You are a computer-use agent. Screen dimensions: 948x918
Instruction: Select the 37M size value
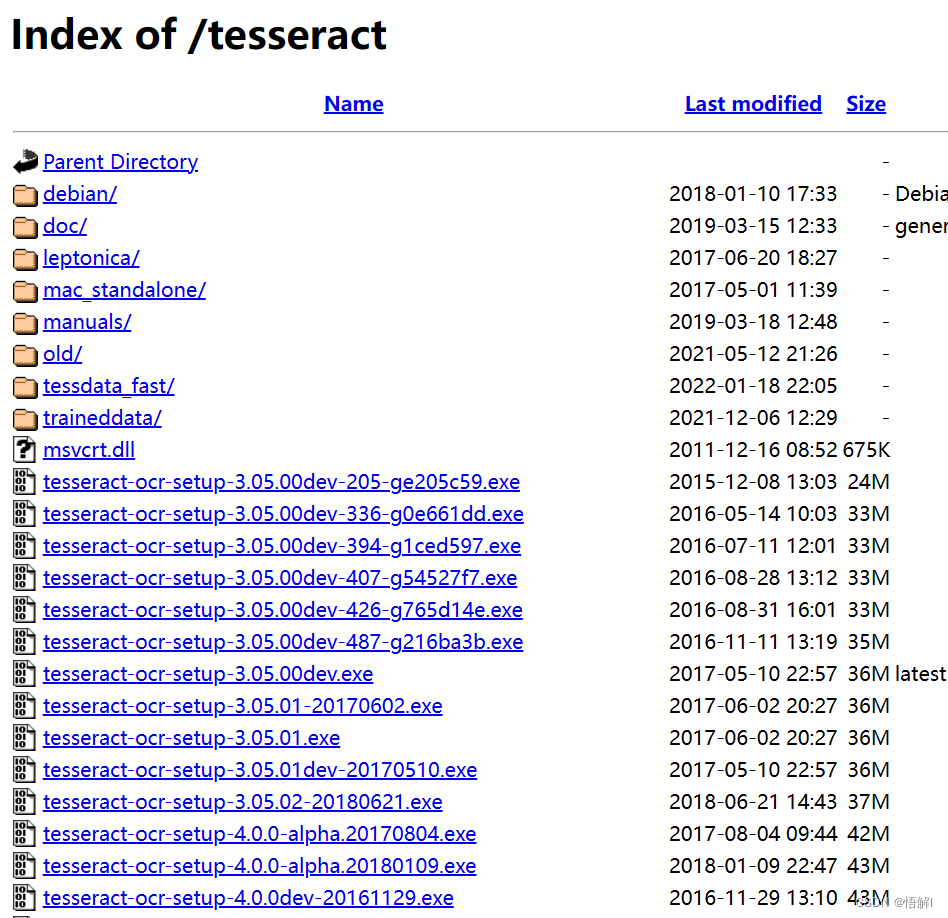[869, 803]
